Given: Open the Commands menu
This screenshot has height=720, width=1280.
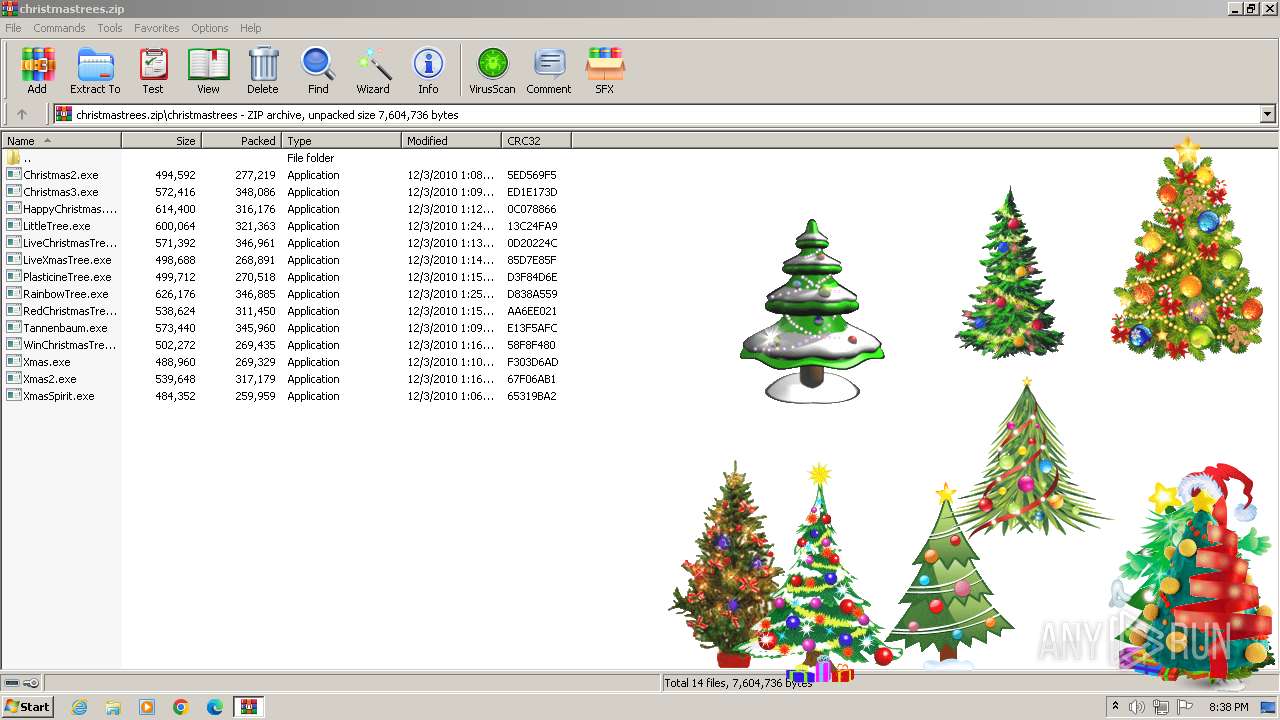Looking at the screenshot, I should 59,28.
